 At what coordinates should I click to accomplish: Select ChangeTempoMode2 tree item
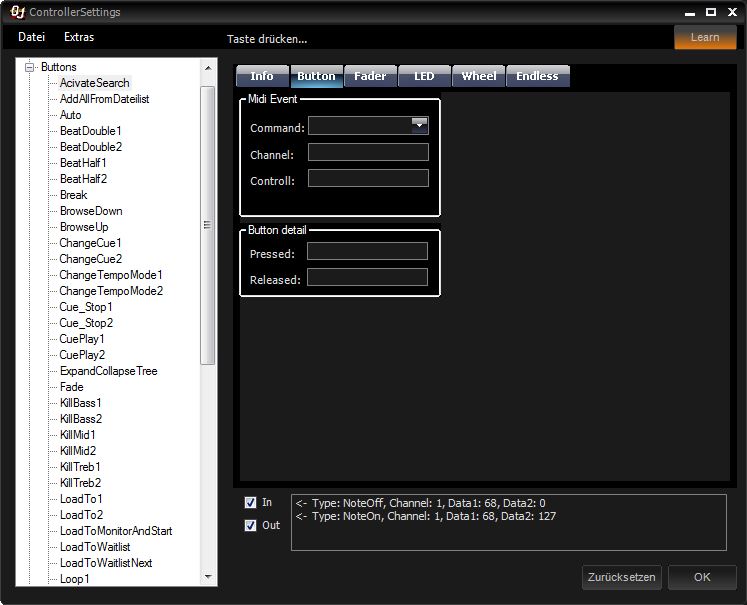click(111, 291)
